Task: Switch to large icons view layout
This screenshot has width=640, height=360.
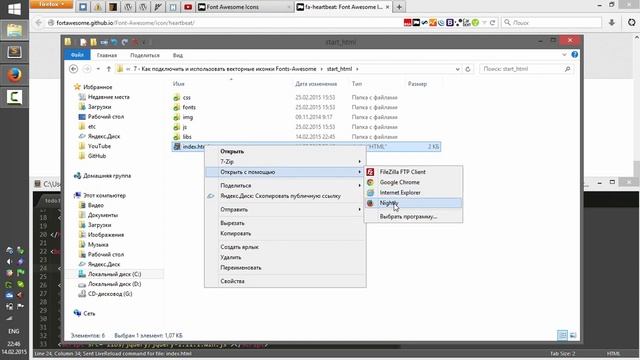Action: click(573, 336)
